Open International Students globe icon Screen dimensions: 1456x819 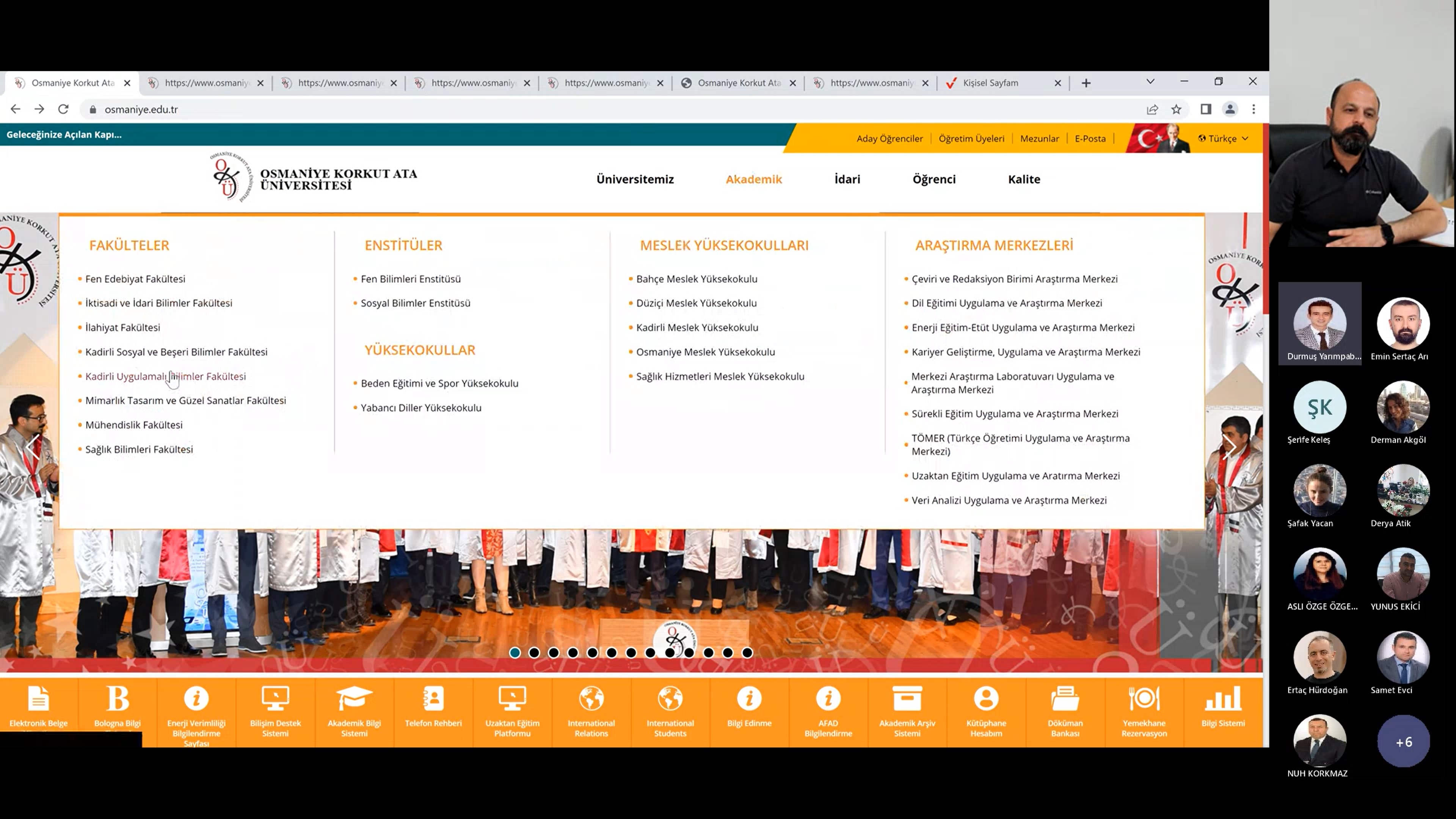point(670,698)
